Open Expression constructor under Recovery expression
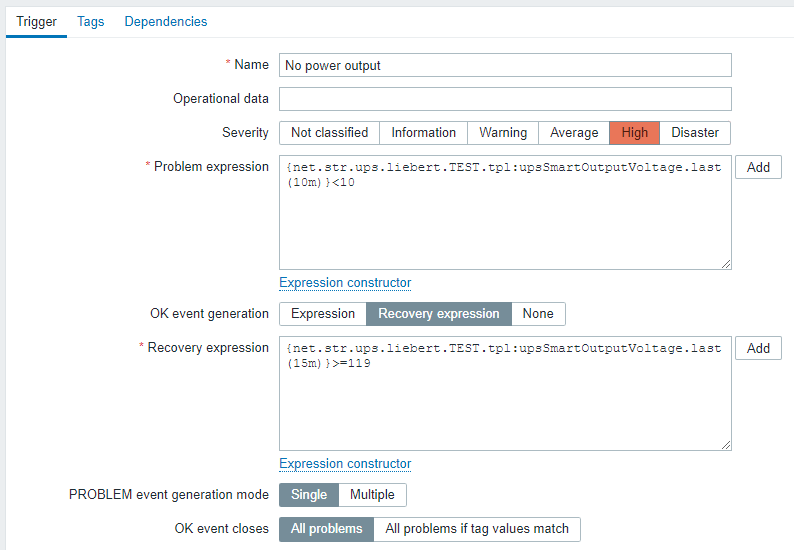Screen dimensions: 794x550 coord(345,464)
